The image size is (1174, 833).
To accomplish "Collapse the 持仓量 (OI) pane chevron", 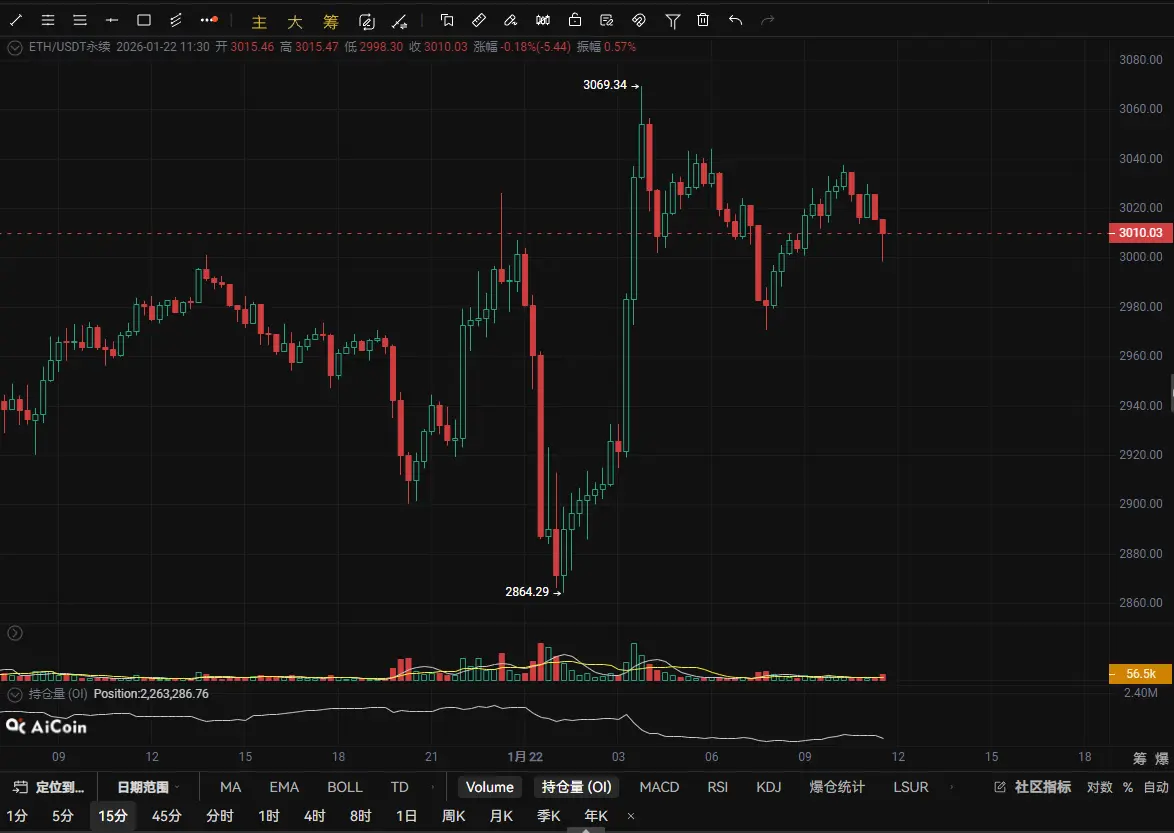I will pyautogui.click(x=14, y=695).
